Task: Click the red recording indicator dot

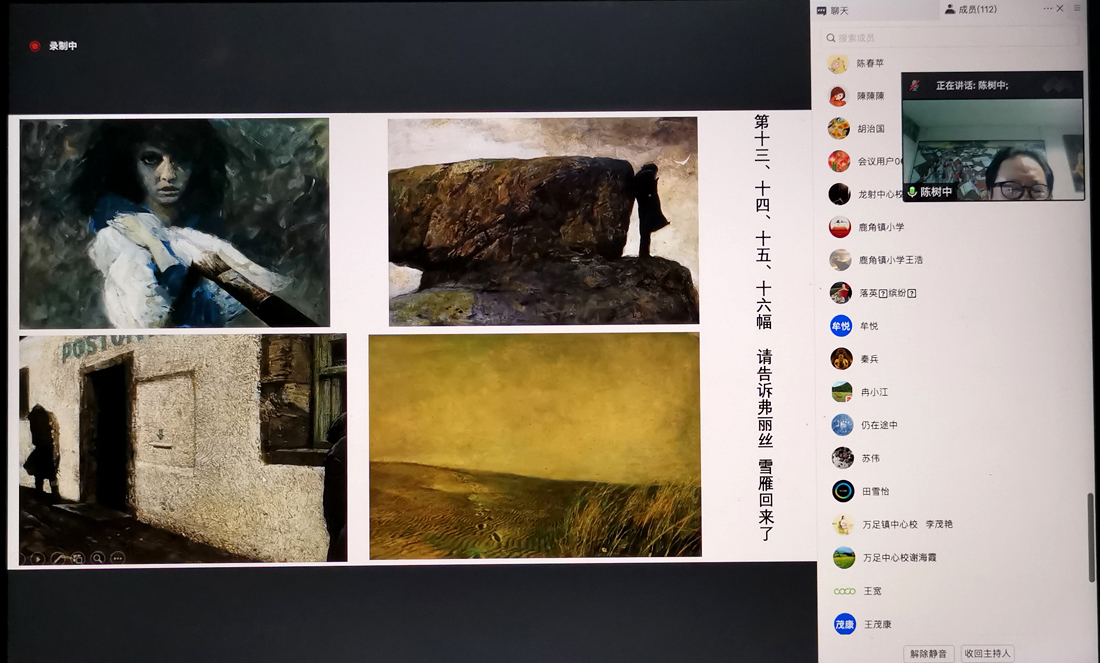Action: 34,46
